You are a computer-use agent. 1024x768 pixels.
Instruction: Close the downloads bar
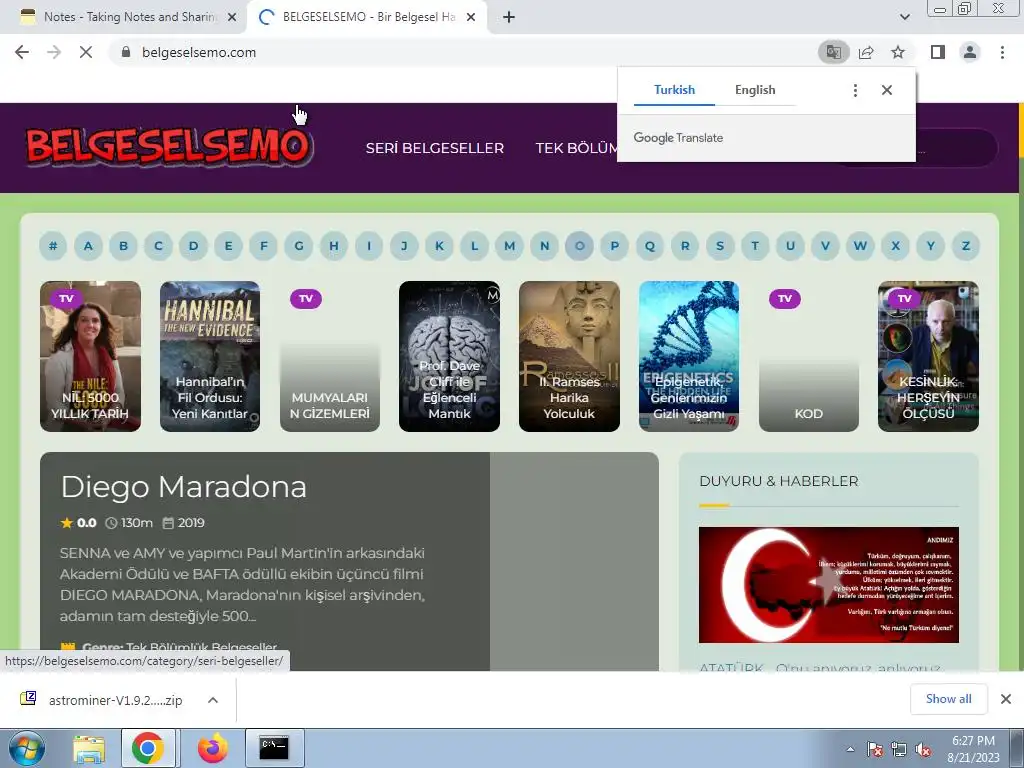[x=1006, y=699]
